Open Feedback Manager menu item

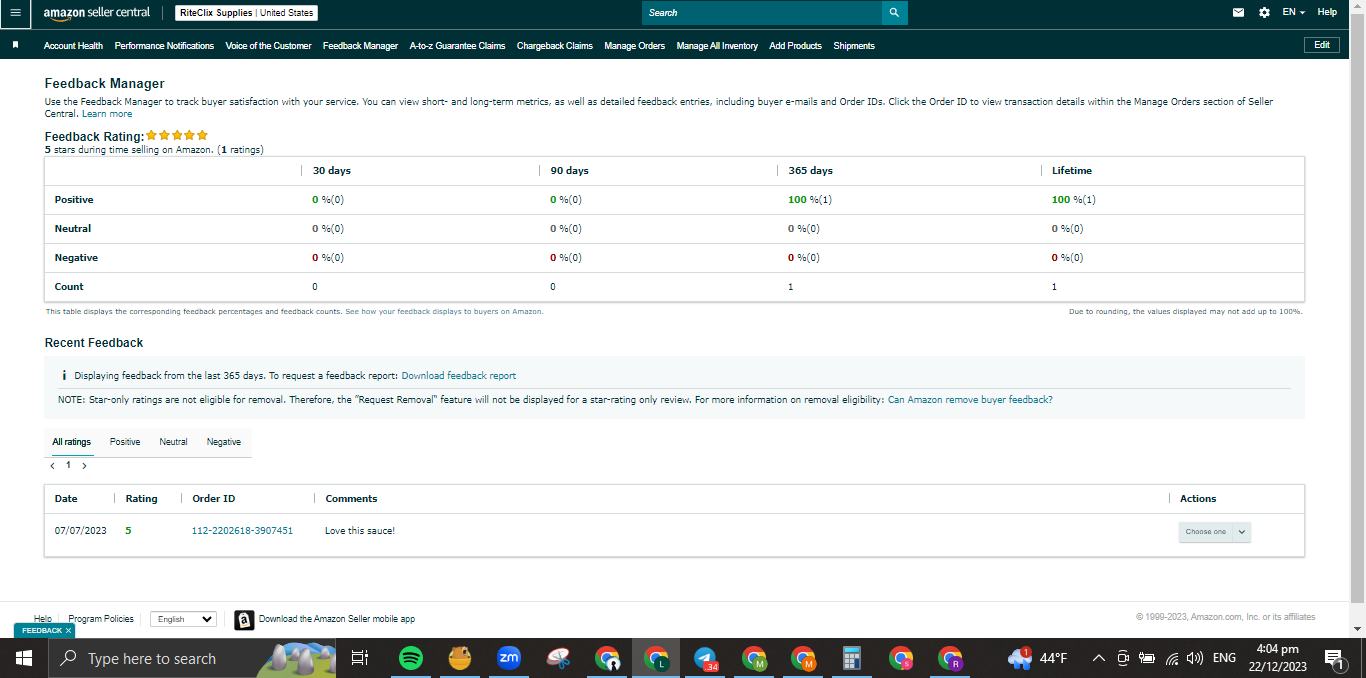click(360, 46)
